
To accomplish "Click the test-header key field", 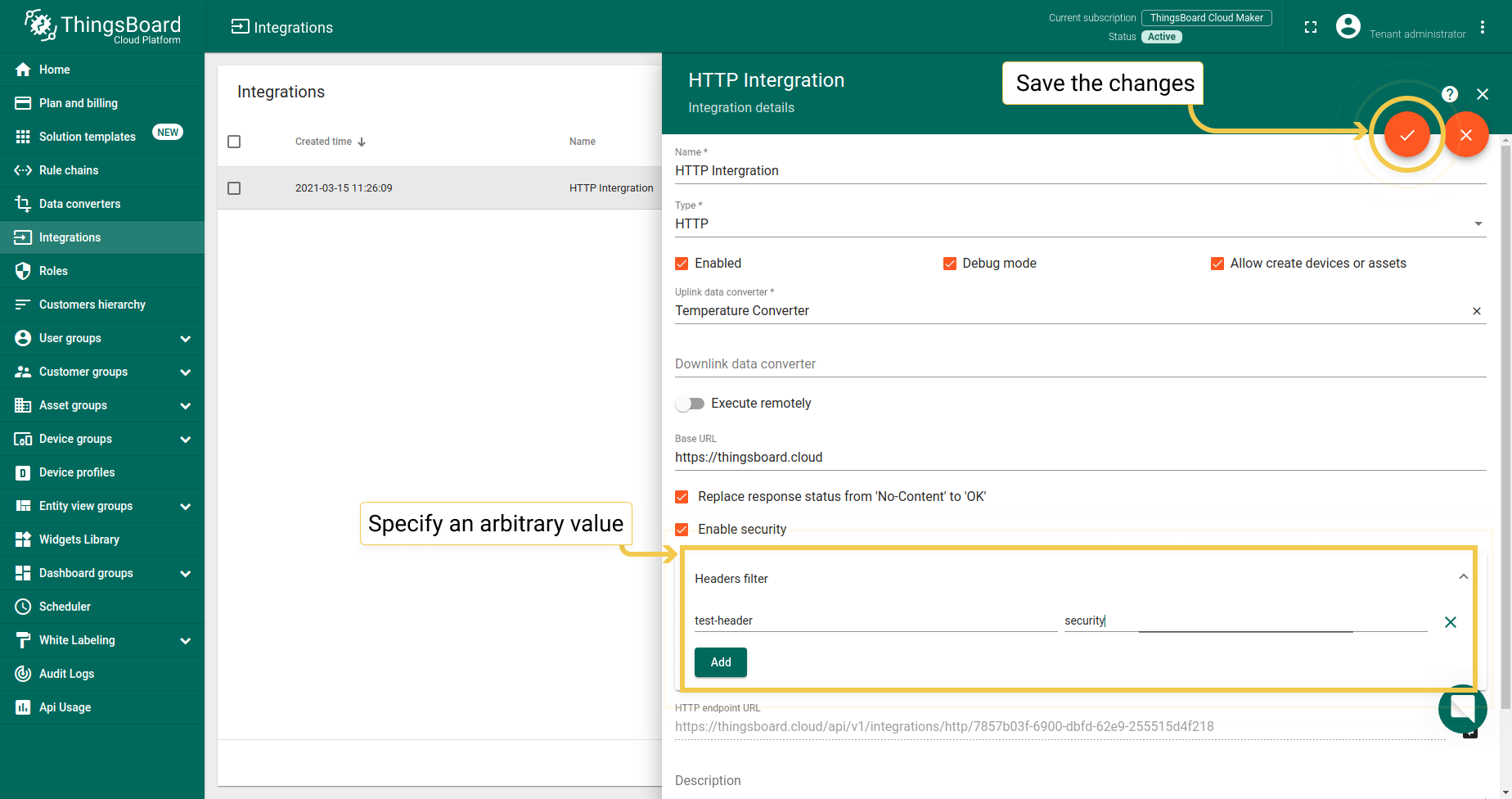I will pos(875,621).
